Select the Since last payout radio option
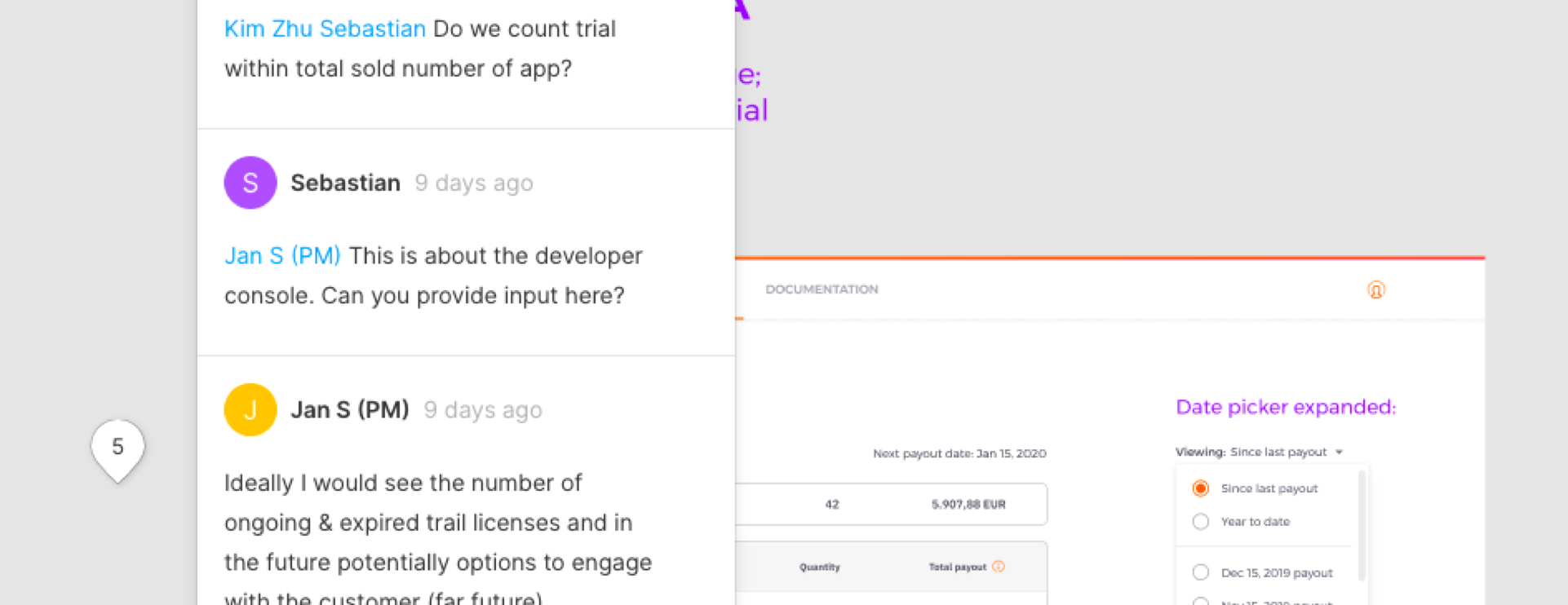This screenshot has height=605, width=1568. click(1200, 488)
